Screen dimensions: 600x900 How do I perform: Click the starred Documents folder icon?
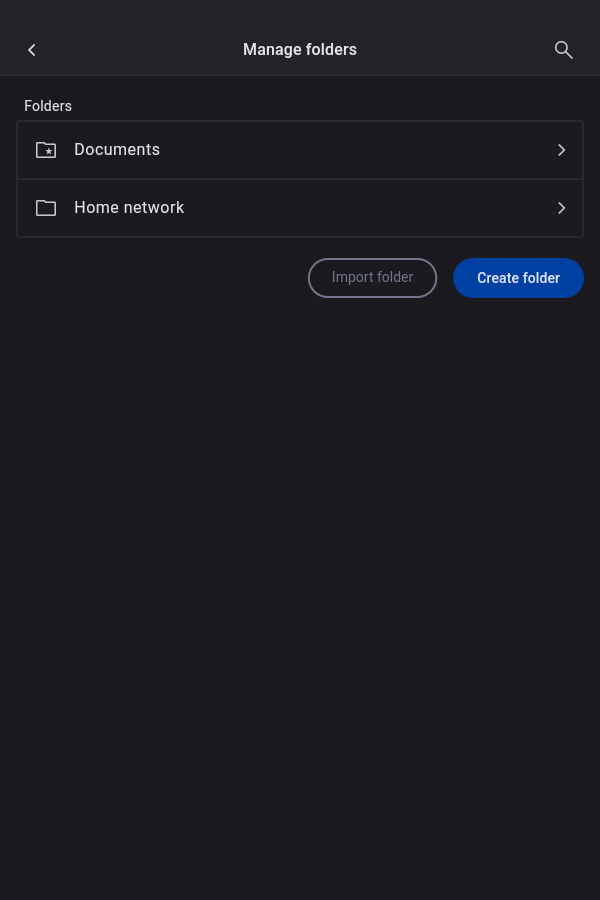click(x=46, y=150)
